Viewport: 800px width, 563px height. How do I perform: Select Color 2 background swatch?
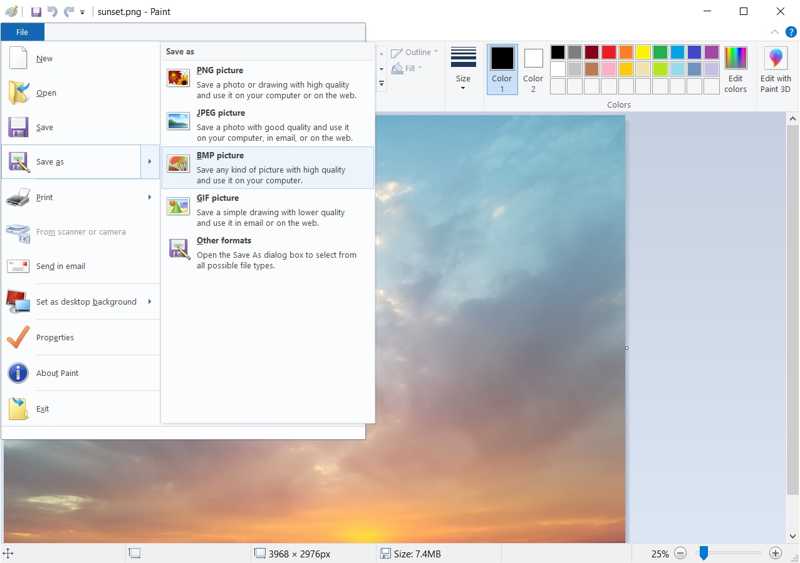point(533,68)
